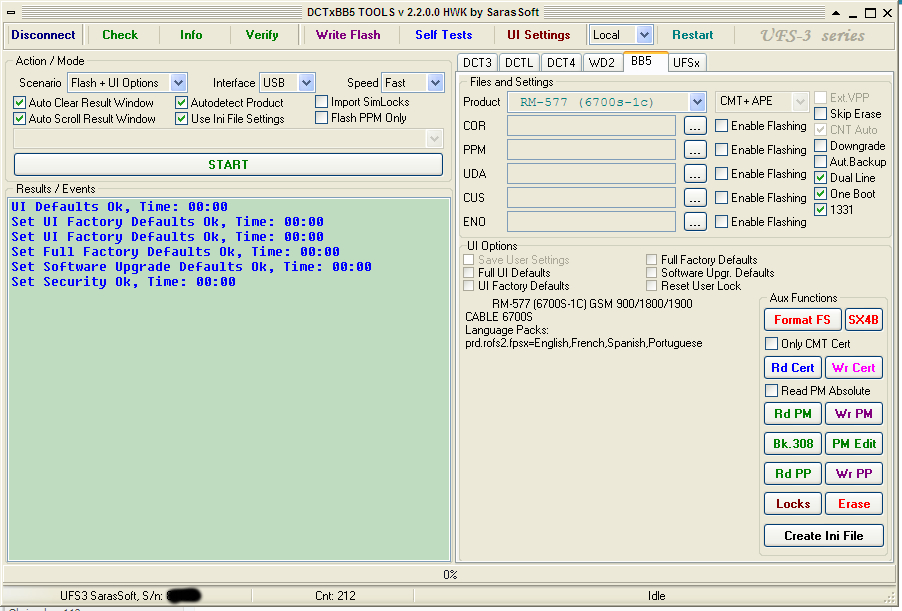Click the Format FS button
This screenshot has height=611, width=902.
click(x=802, y=320)
